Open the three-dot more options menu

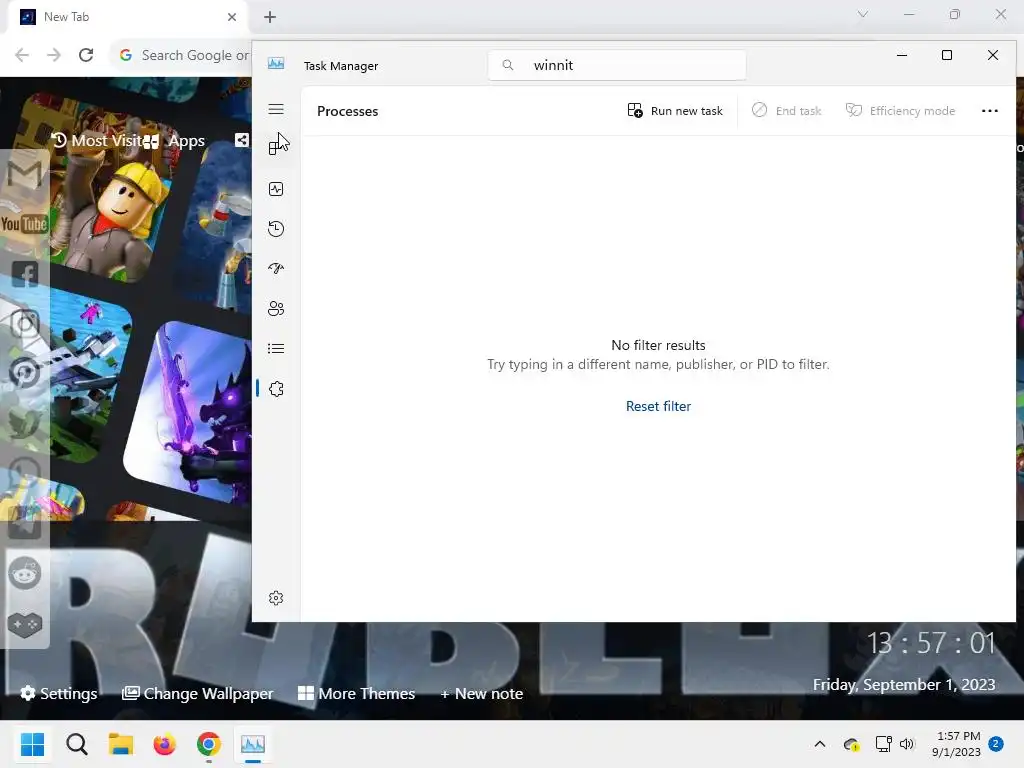tap(989, 111)
